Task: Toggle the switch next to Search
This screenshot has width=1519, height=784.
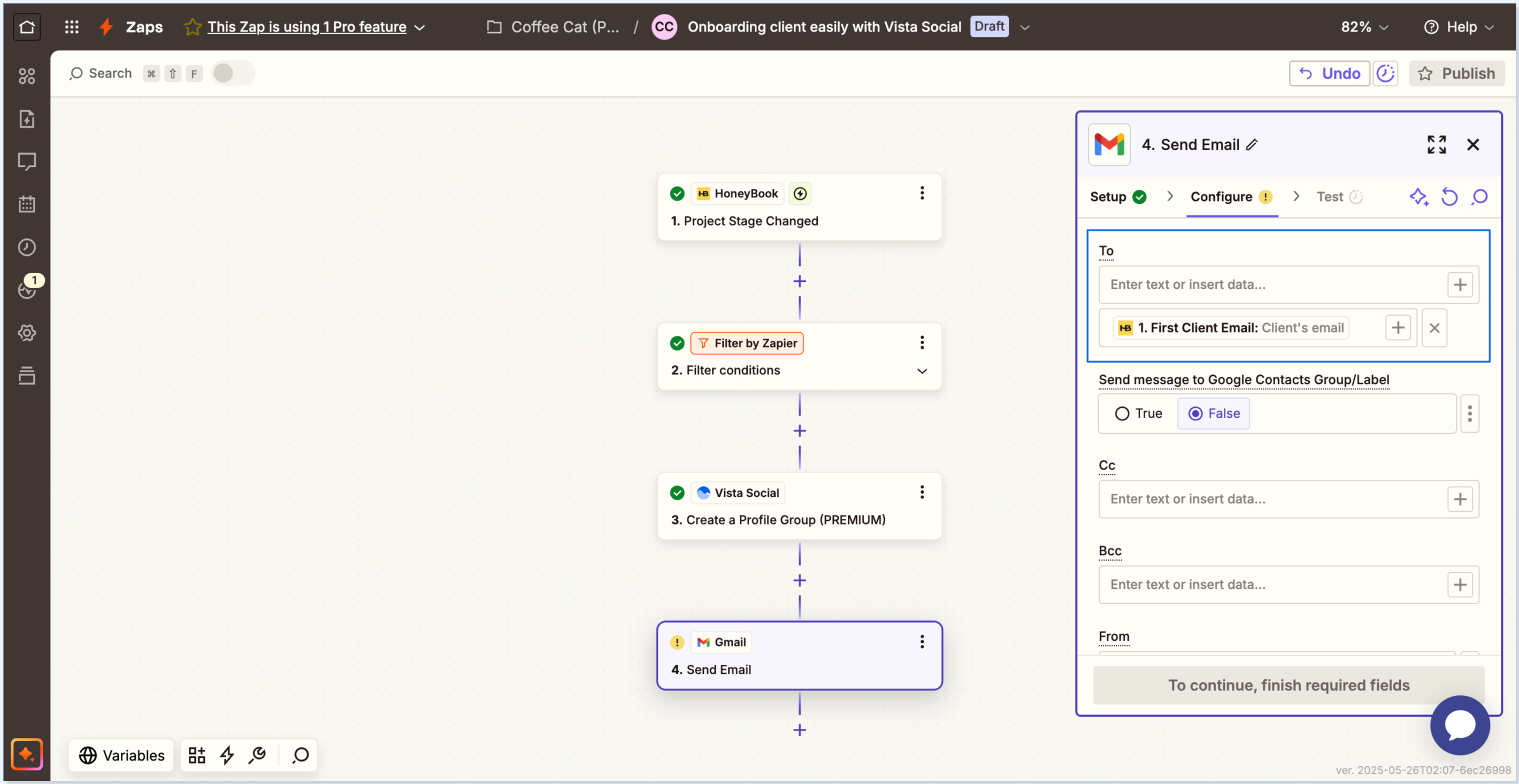Action: tap(232, 74)
